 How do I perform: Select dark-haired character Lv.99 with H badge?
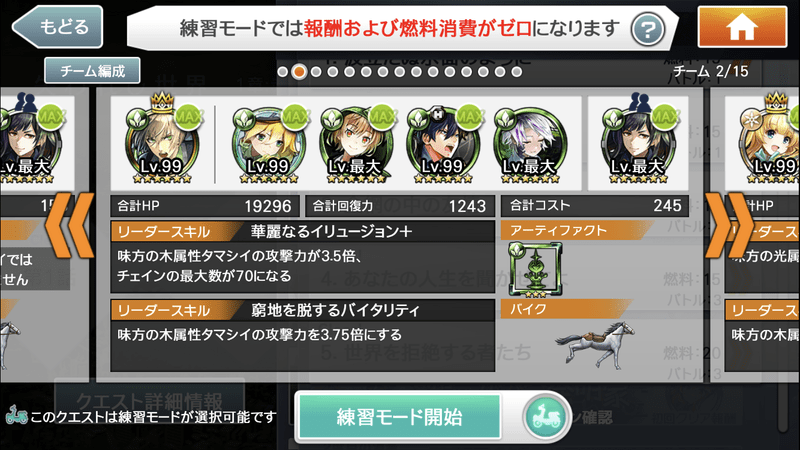pos(442,143)
